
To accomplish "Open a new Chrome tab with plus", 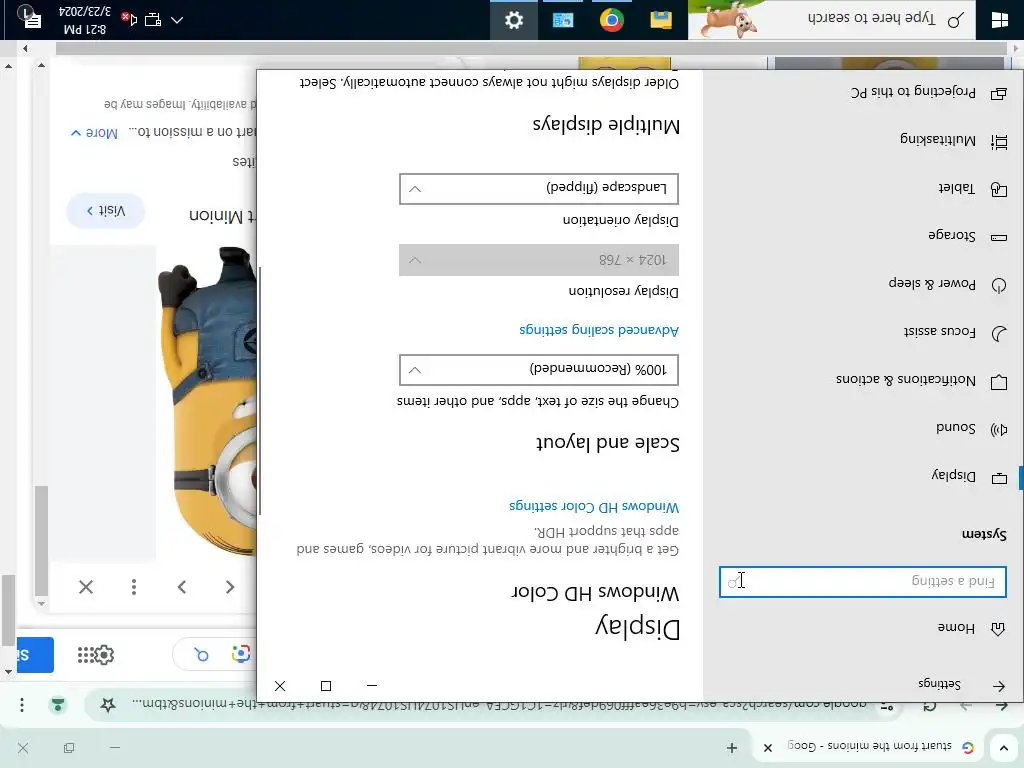I will pyautogui.click(x=732, y=748).
